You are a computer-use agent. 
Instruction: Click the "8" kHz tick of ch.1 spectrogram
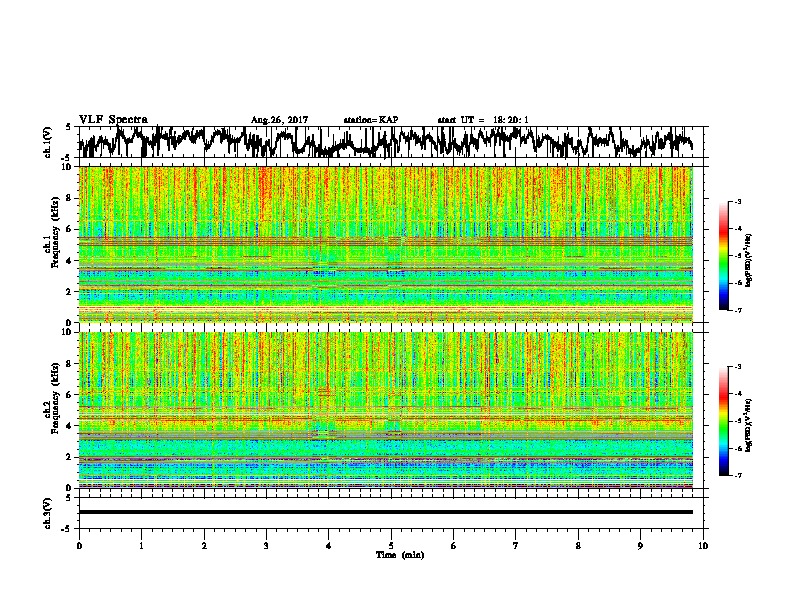pyautogui.click(x=70, y=198)
